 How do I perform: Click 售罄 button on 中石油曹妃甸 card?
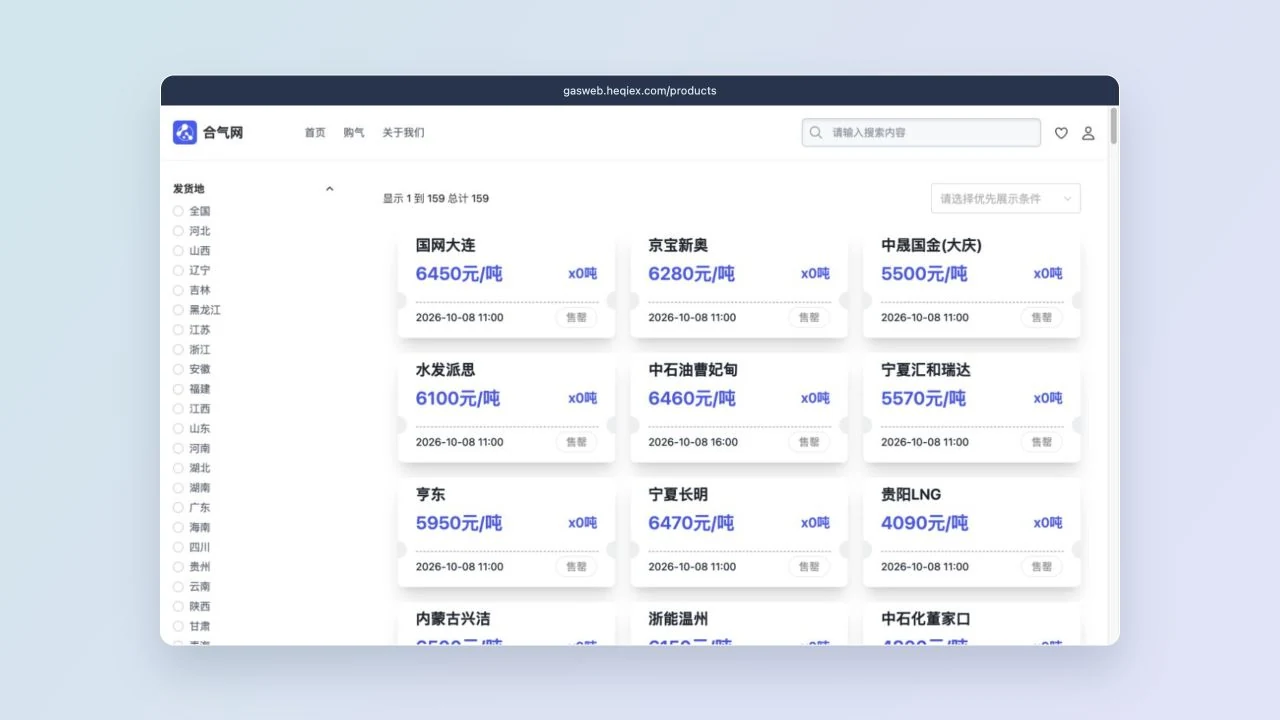[x=809, y=442]
